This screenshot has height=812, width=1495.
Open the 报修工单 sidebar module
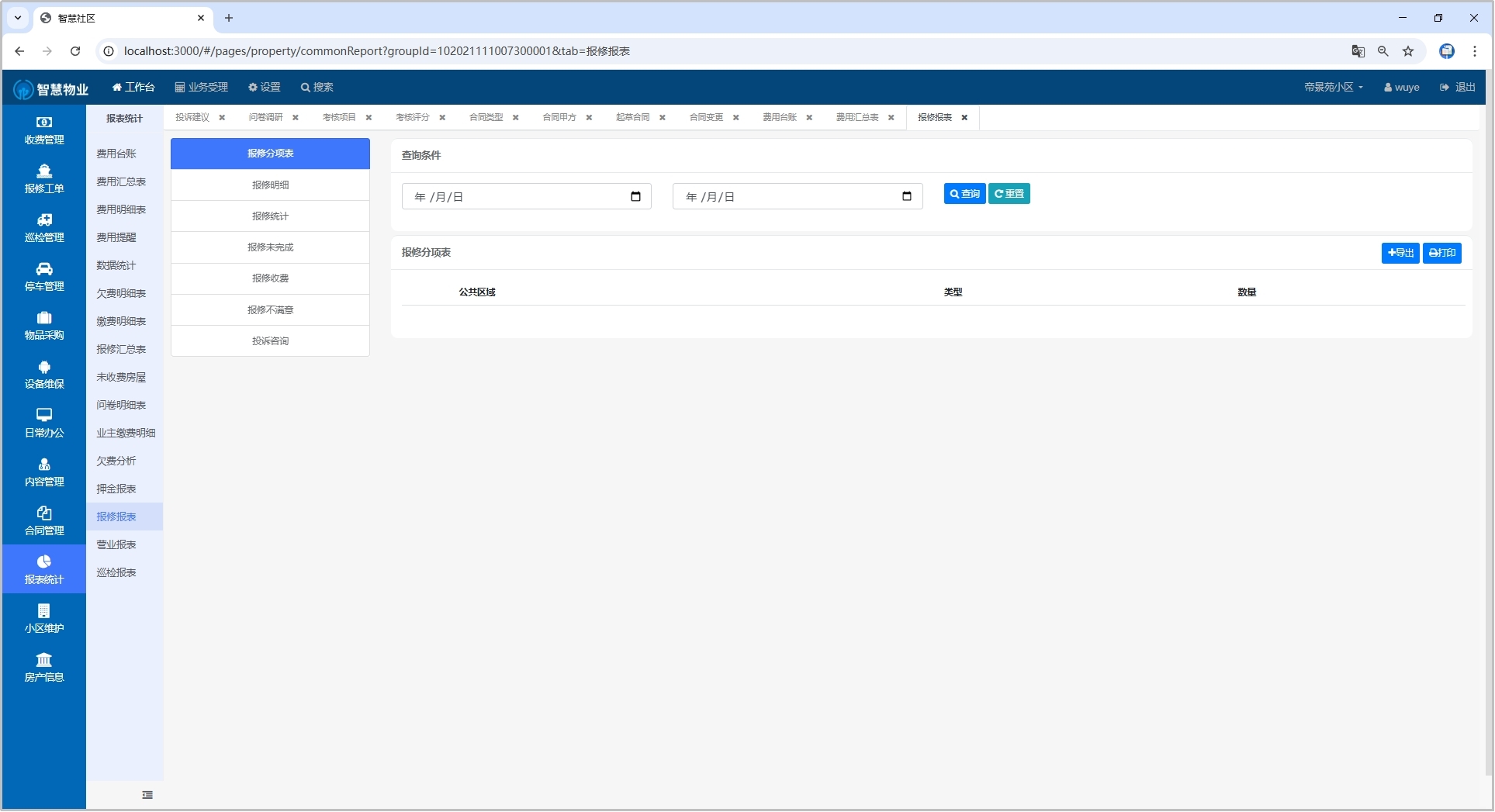(x=44, y=179)
